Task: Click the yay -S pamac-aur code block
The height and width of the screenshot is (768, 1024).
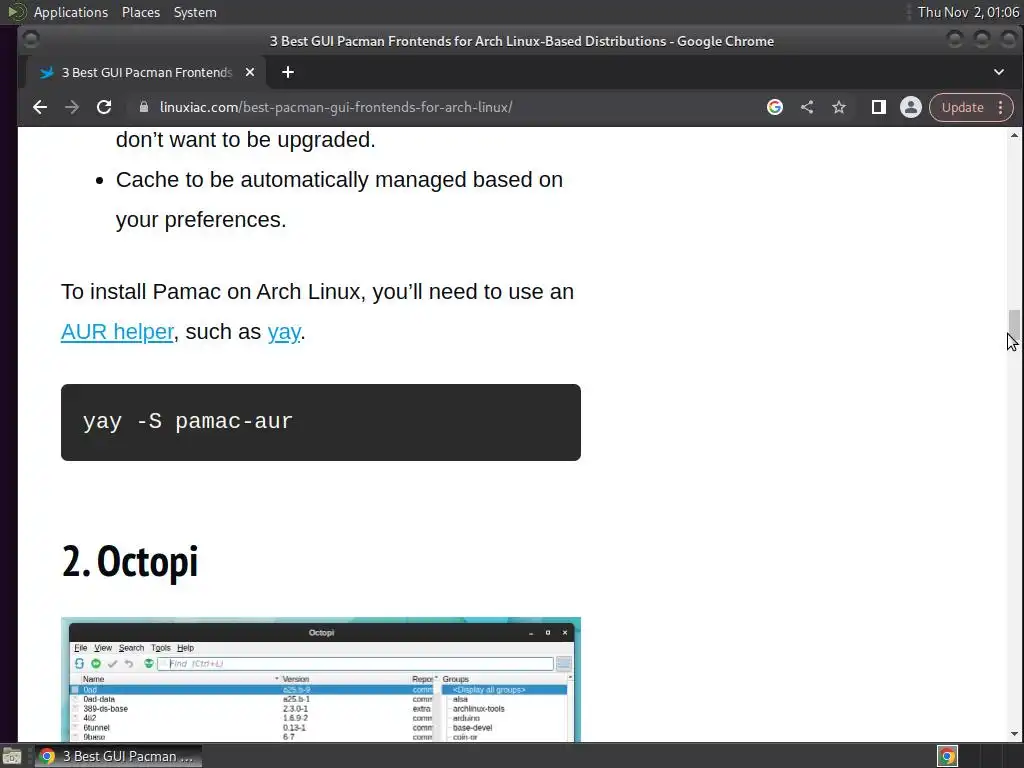Action: pos(321,422)
